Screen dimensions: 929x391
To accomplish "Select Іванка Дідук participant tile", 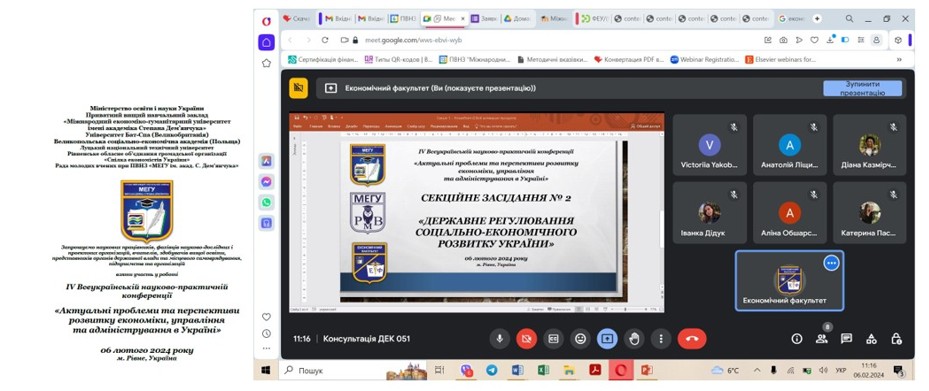I will [x=710, y=213].
